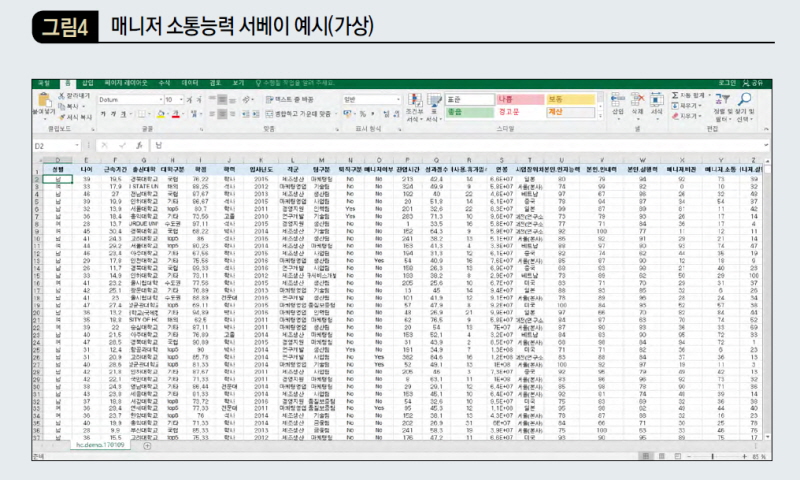Screen dimensions: 800x480
Task: Apply the 계산 (Calculation) cell style
Action: click(x=570, y=112)
